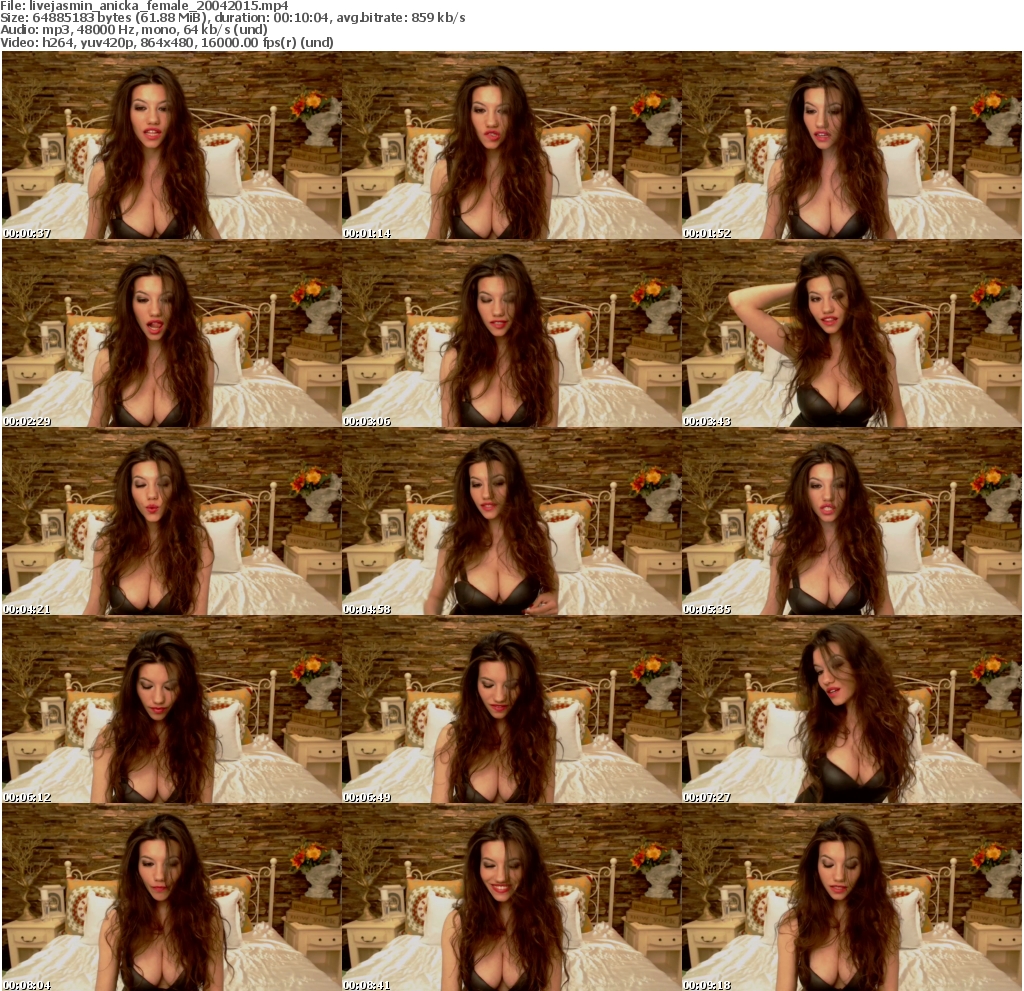Open the thumbnail stamped 00:03:43
This screenshot has height=991, width=1024.
tap(852, 333)
